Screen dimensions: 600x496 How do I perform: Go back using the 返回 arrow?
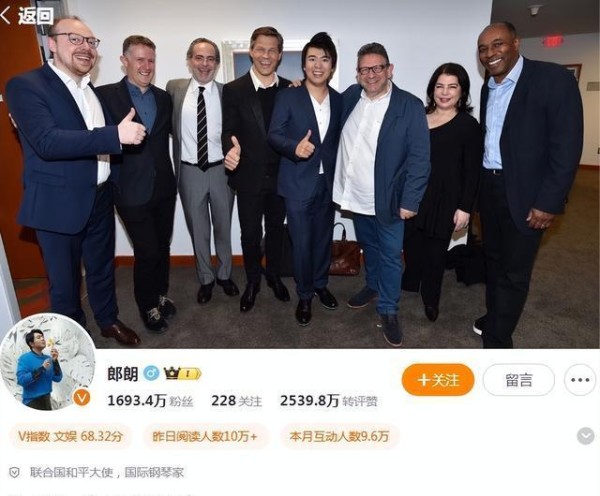[x=5, y=15]
